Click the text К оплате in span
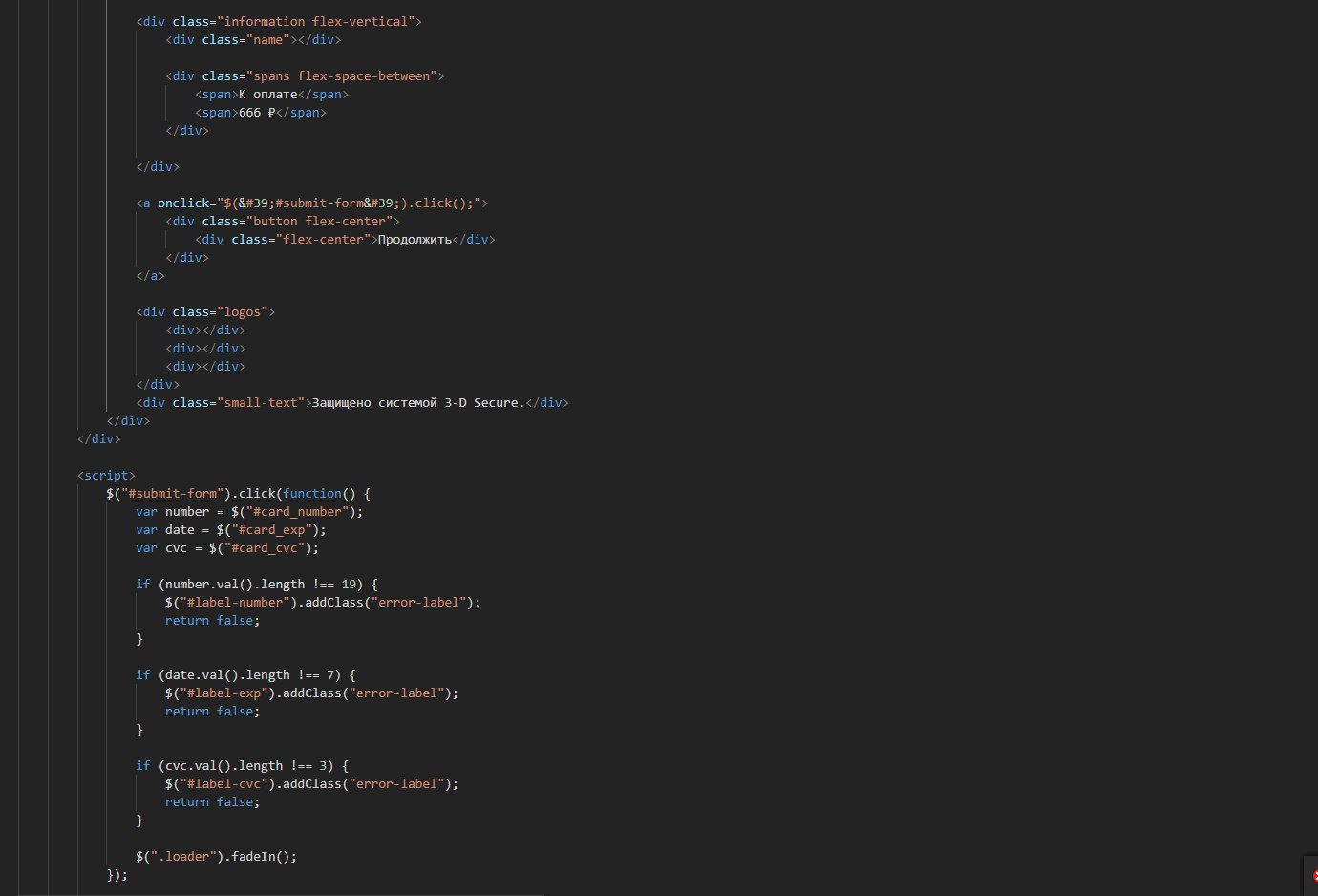1318x896 pixels. tap(267, 94)
